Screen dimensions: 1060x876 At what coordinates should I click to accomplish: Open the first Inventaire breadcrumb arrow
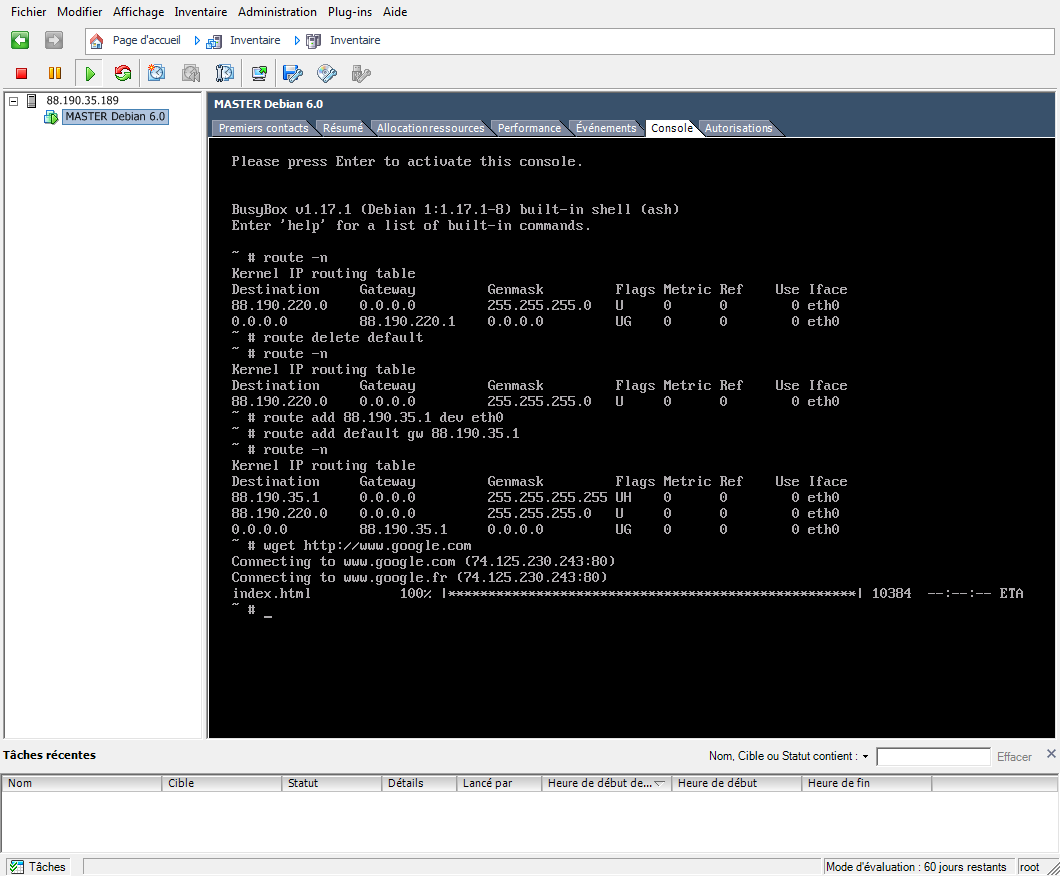point(197,41)
